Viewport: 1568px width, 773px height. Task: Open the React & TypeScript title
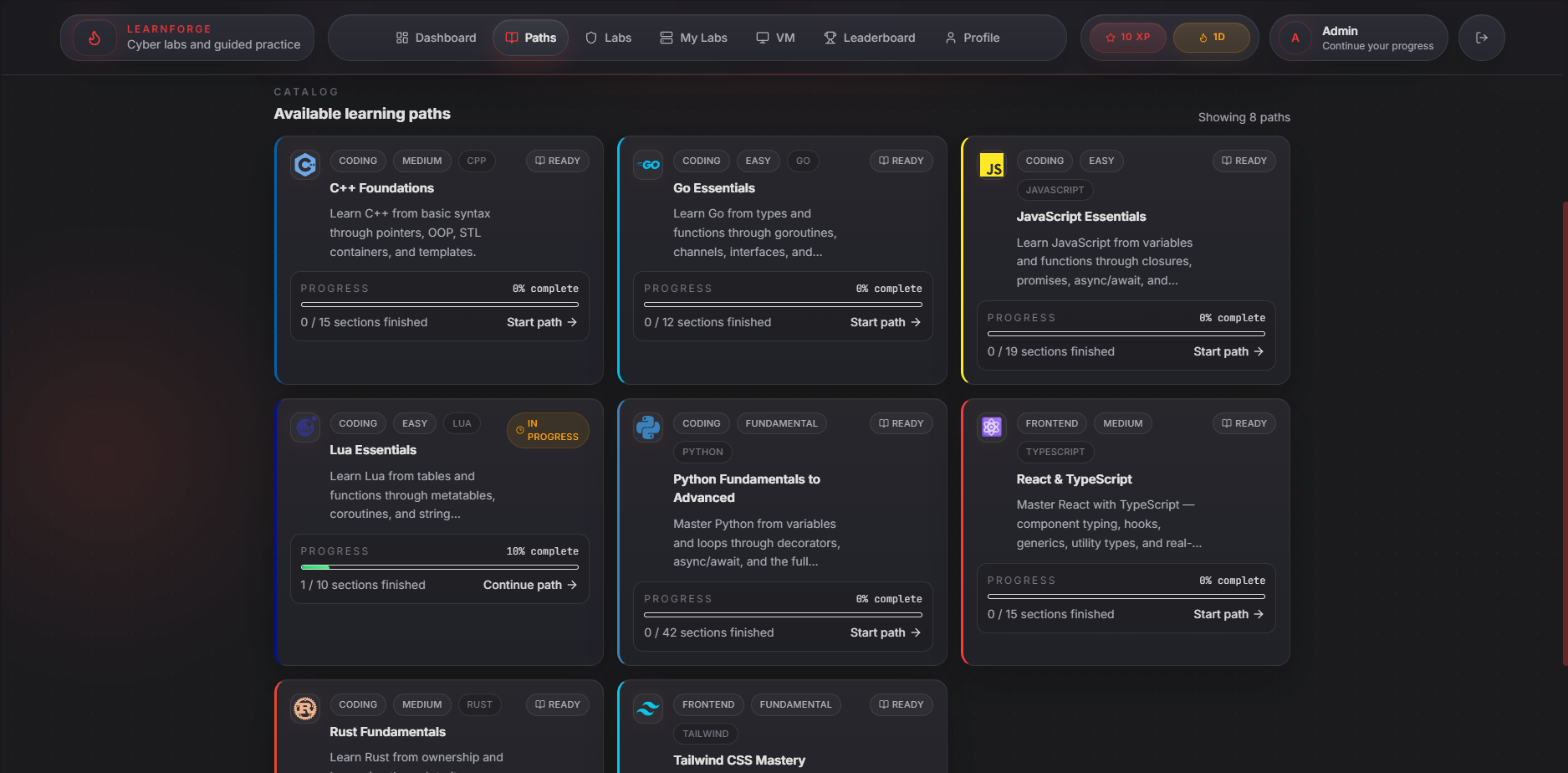(x=1075, y=479)
